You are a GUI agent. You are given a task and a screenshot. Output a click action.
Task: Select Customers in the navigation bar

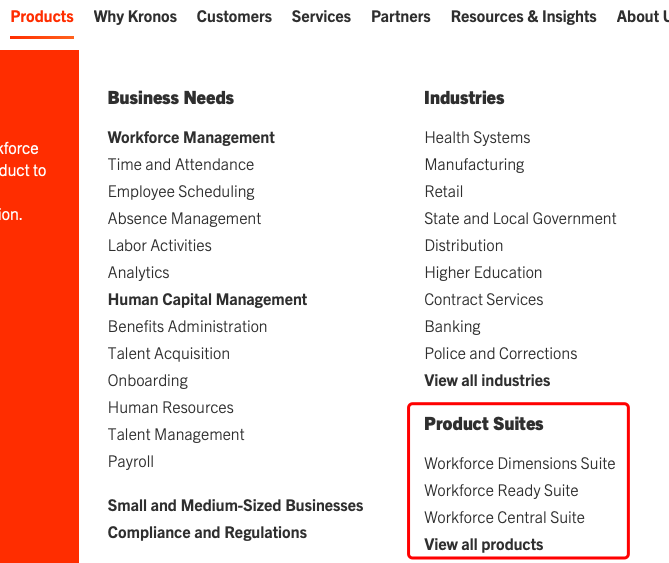pos(234,17)
